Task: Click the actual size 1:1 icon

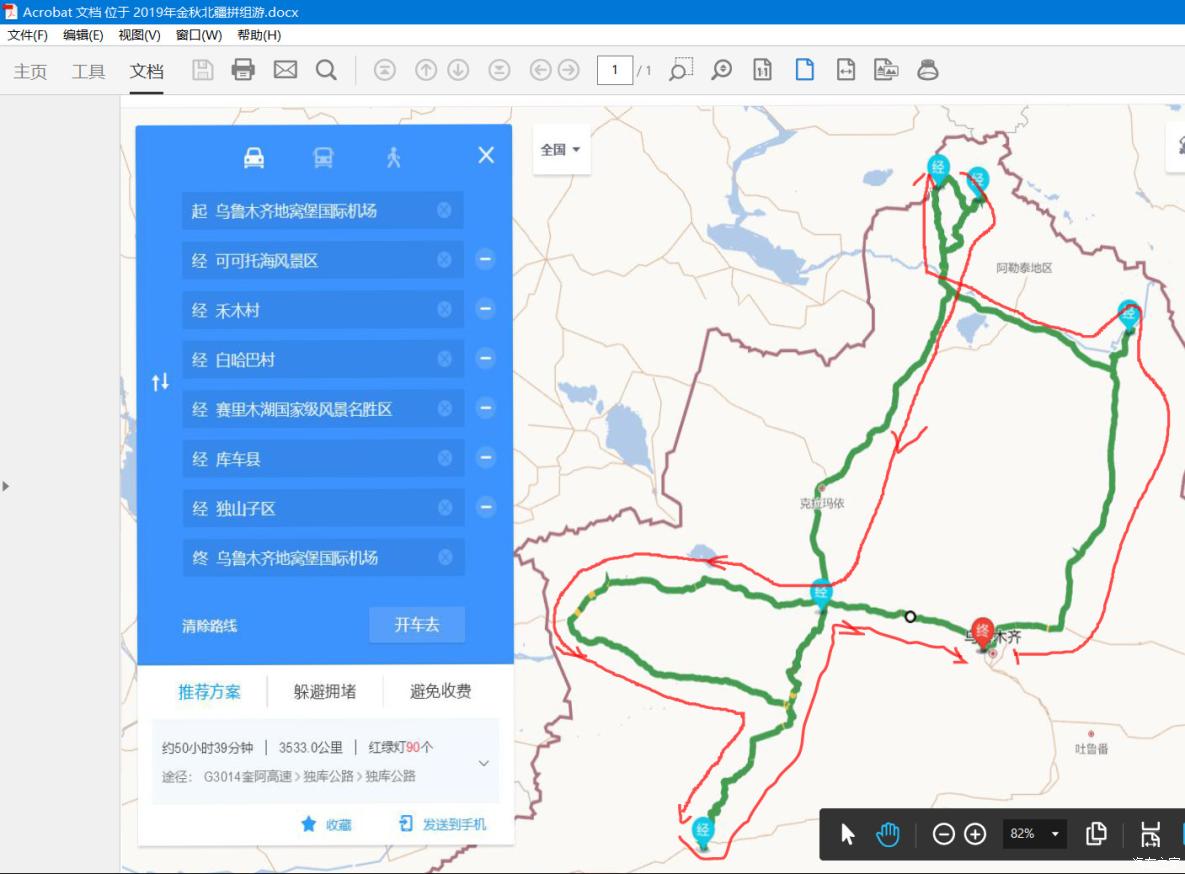Action: tap(762, 70)
